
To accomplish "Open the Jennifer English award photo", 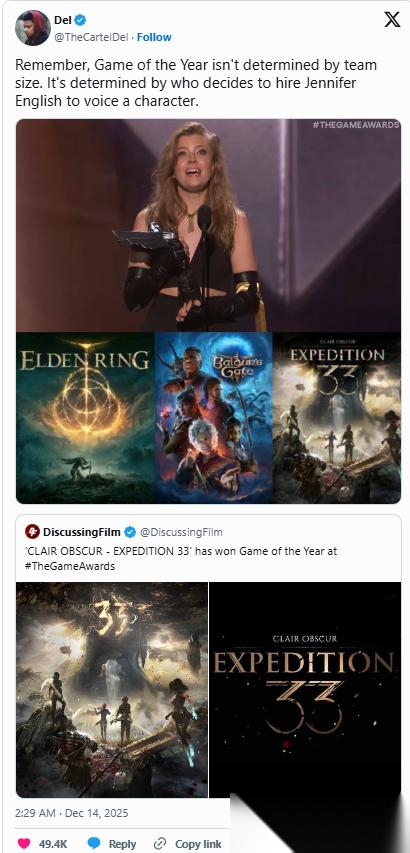I will click(209, 225).
